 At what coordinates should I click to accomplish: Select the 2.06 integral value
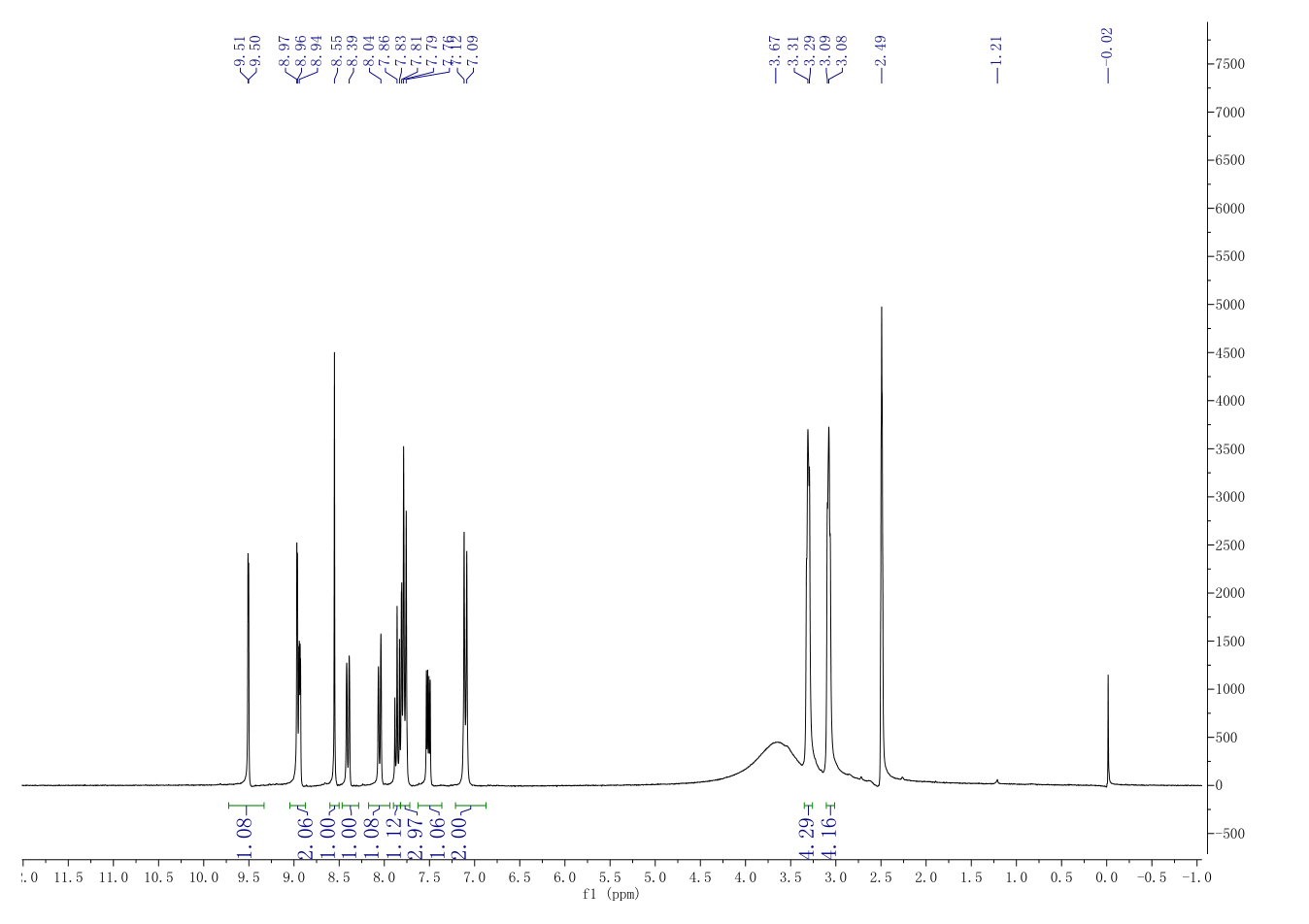pos(306,840)
